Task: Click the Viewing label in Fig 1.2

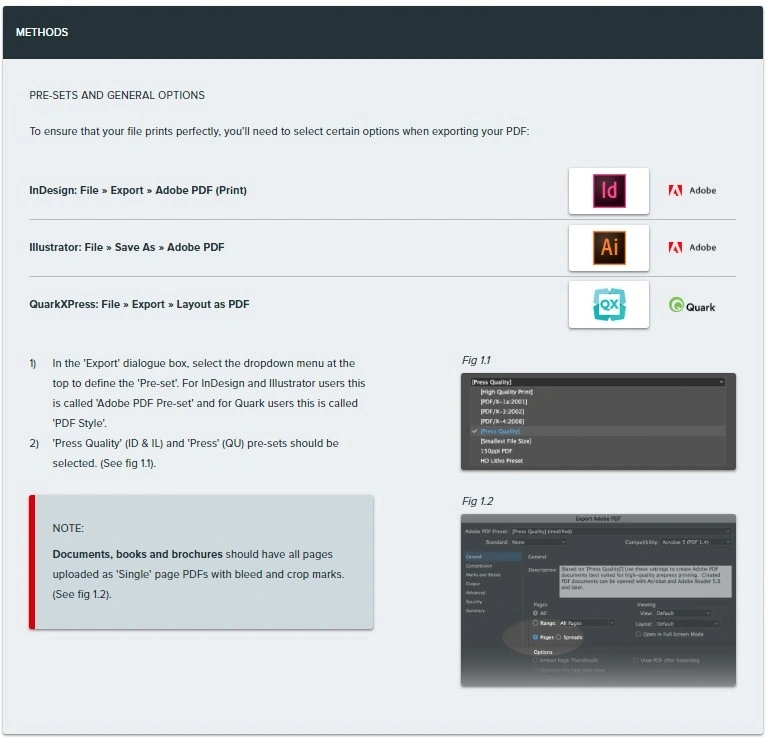Action: click(x=646, y=605)
